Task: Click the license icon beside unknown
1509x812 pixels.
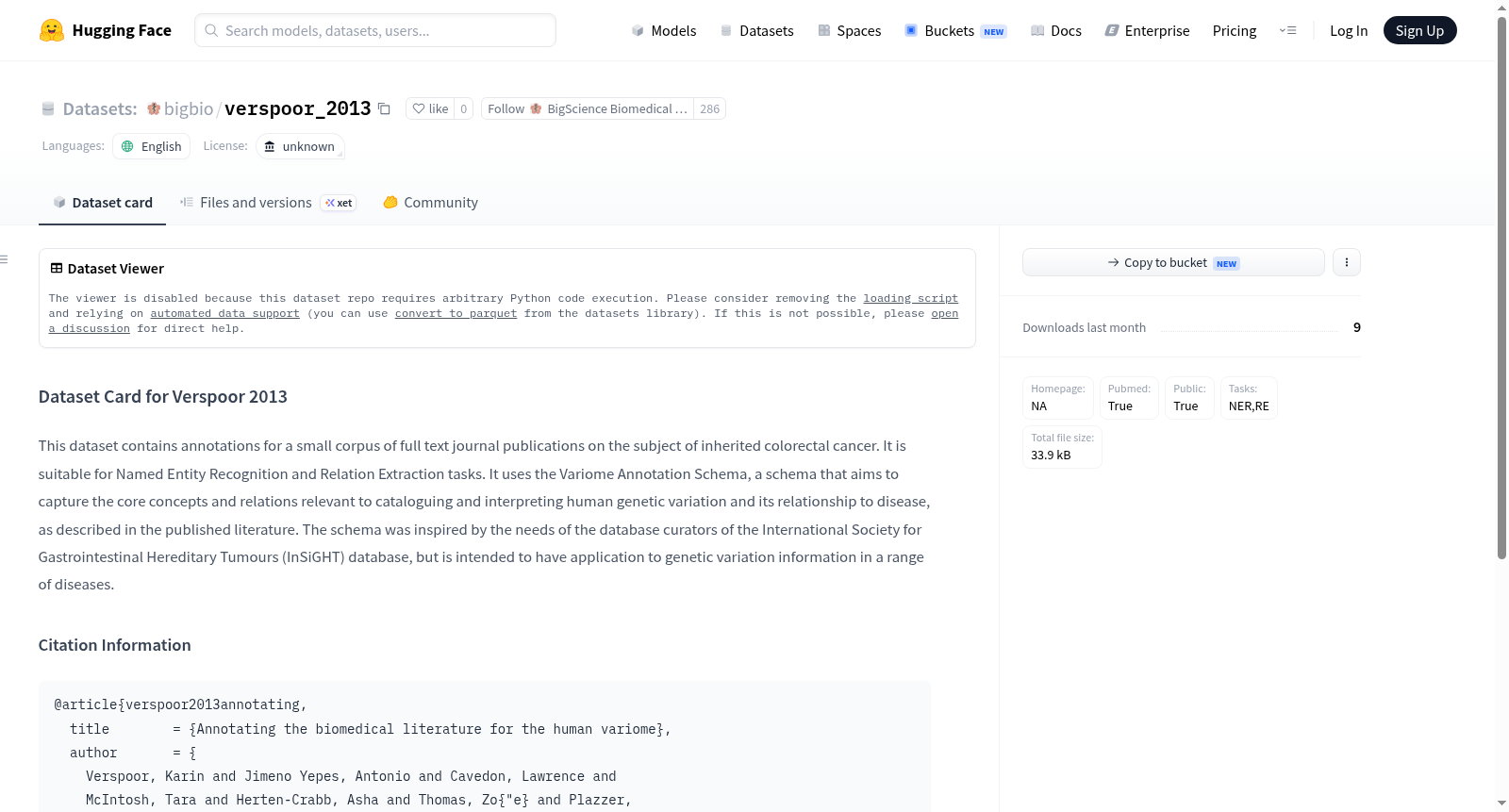Action: (270, 146)
